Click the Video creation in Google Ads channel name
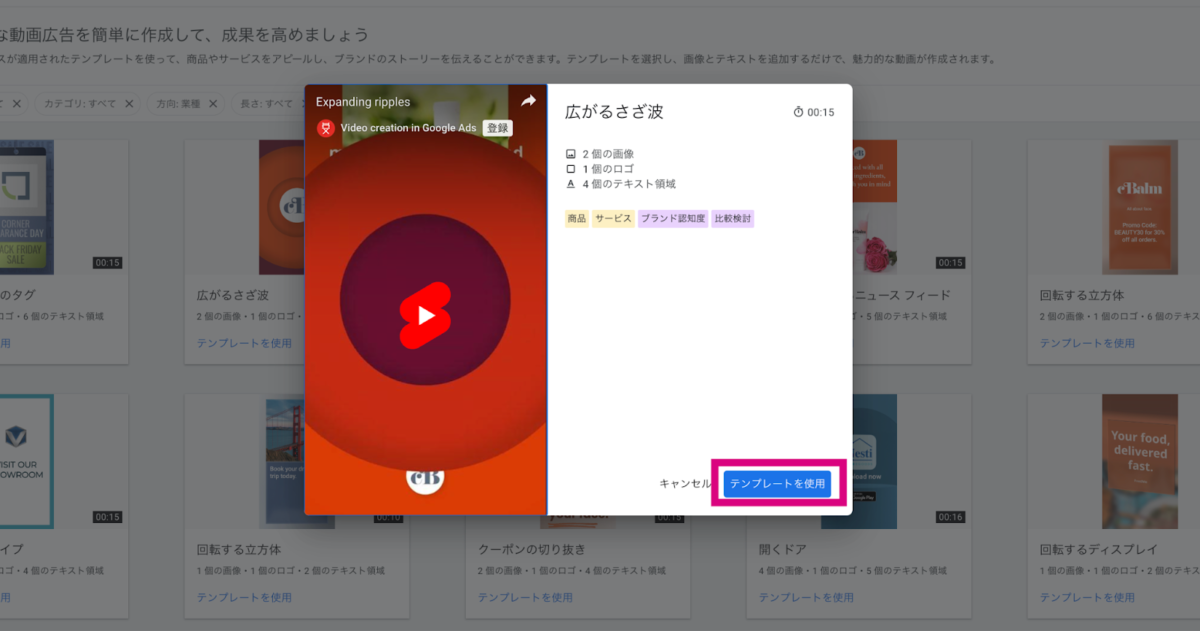Viewport: 1200px width, 631px height. click(x=408, y=128)
